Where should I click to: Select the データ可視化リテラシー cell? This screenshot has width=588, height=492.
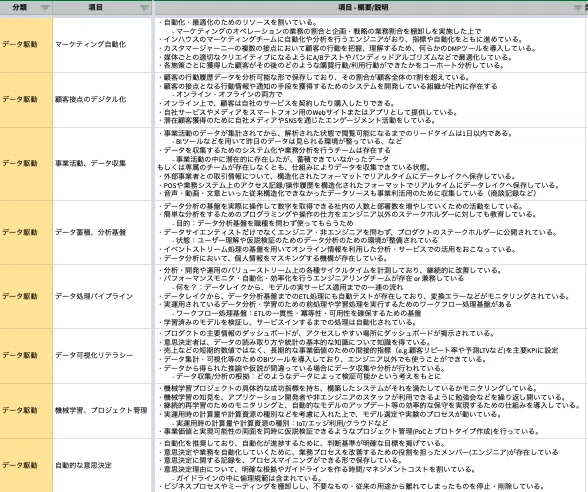pyautogui.click(x=102, y=356)
